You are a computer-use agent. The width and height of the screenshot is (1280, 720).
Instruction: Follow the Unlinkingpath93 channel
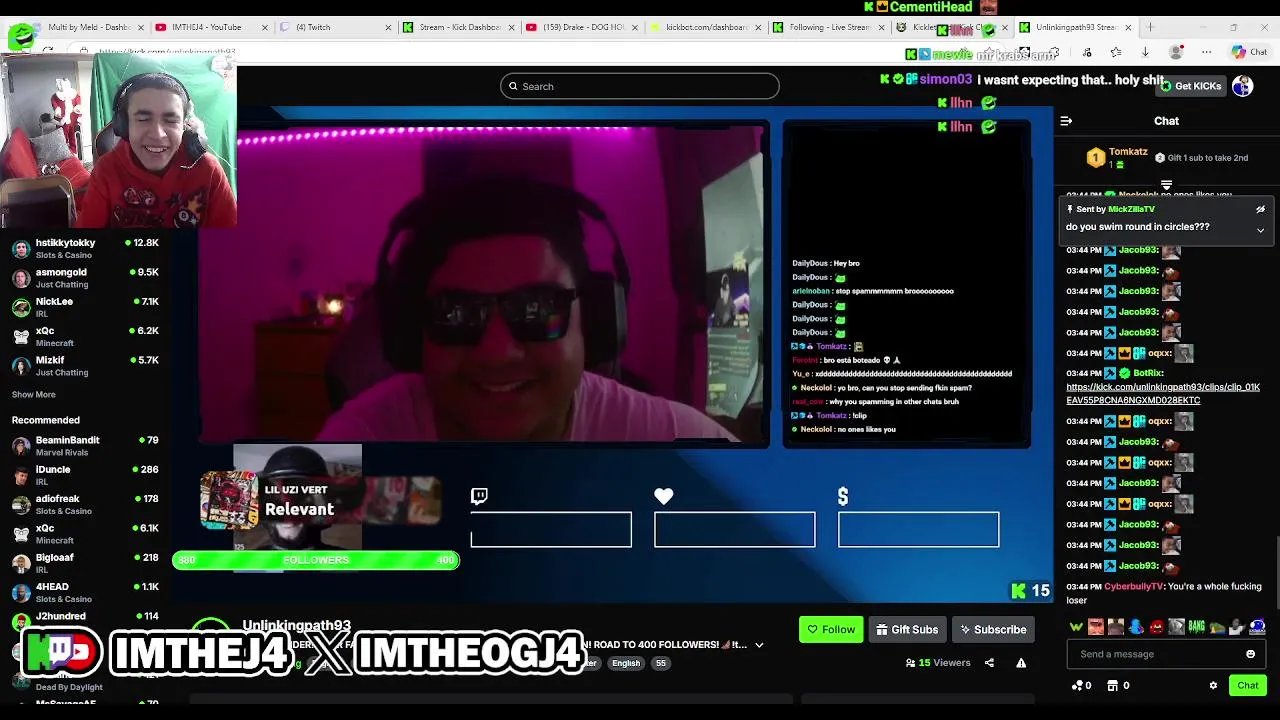point(831,630)
